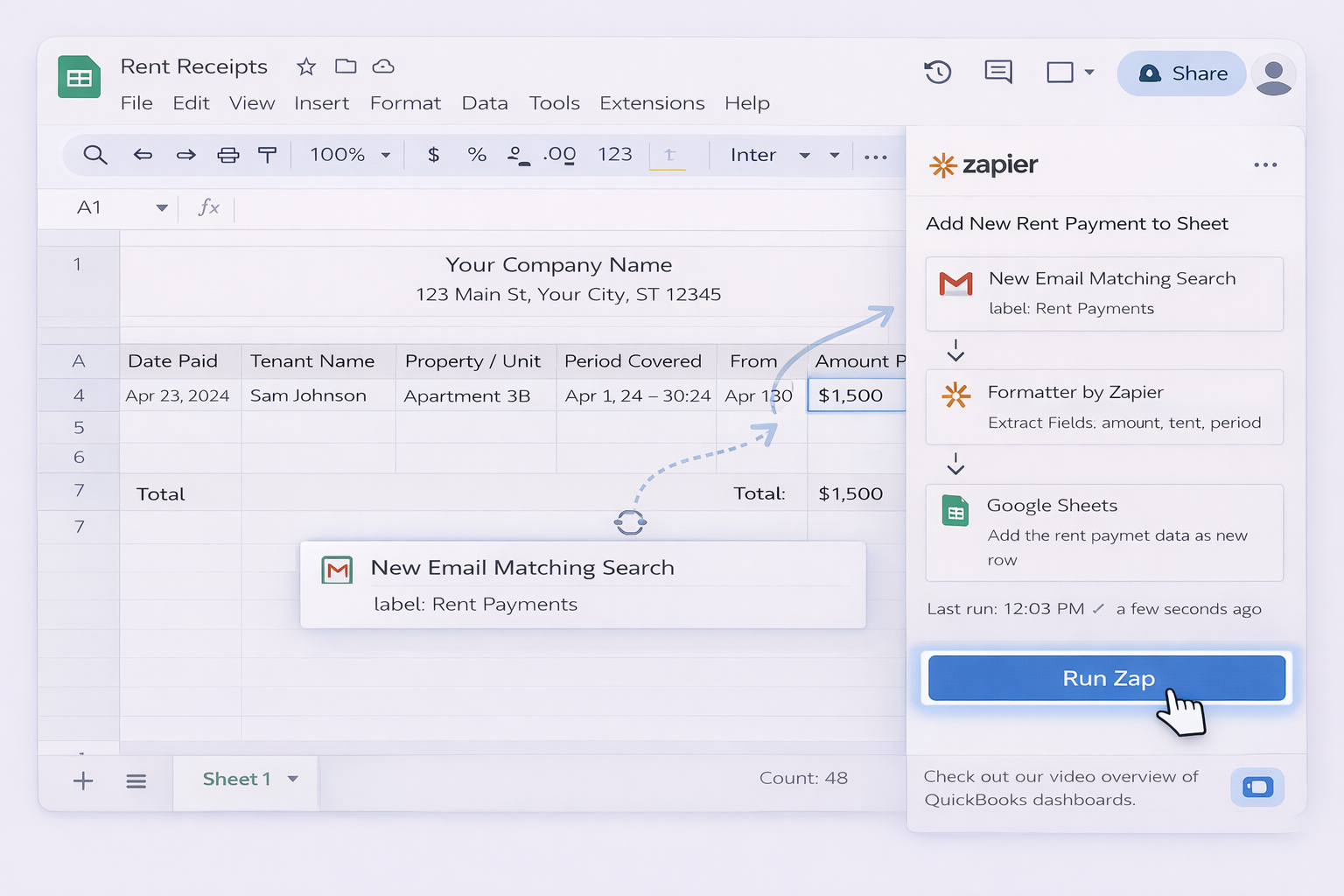Open the Insert menu
This screenshot has height=896, width=1344.
[x=321, y=103]
